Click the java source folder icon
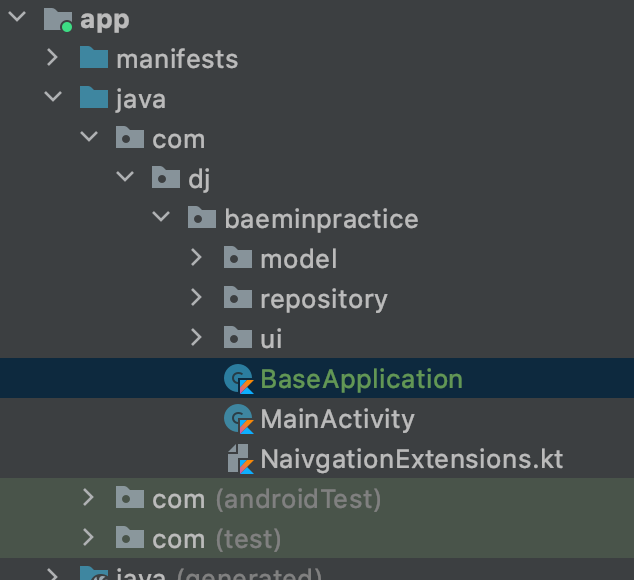This screenshot has width=634, height=580. pyautogui.click(x=94, y=97)
